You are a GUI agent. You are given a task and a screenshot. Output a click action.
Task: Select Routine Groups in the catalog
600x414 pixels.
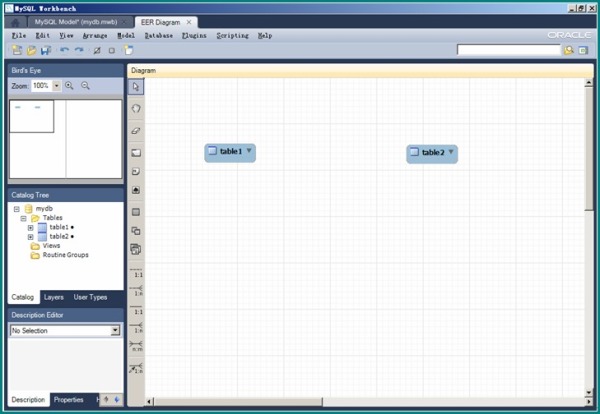tap(65, 255)
